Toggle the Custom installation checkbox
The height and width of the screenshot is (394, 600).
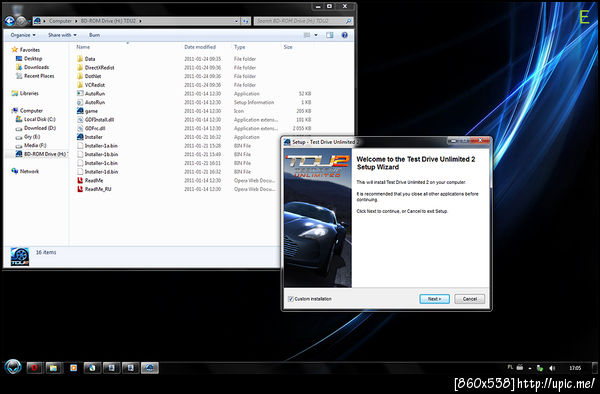291,299
